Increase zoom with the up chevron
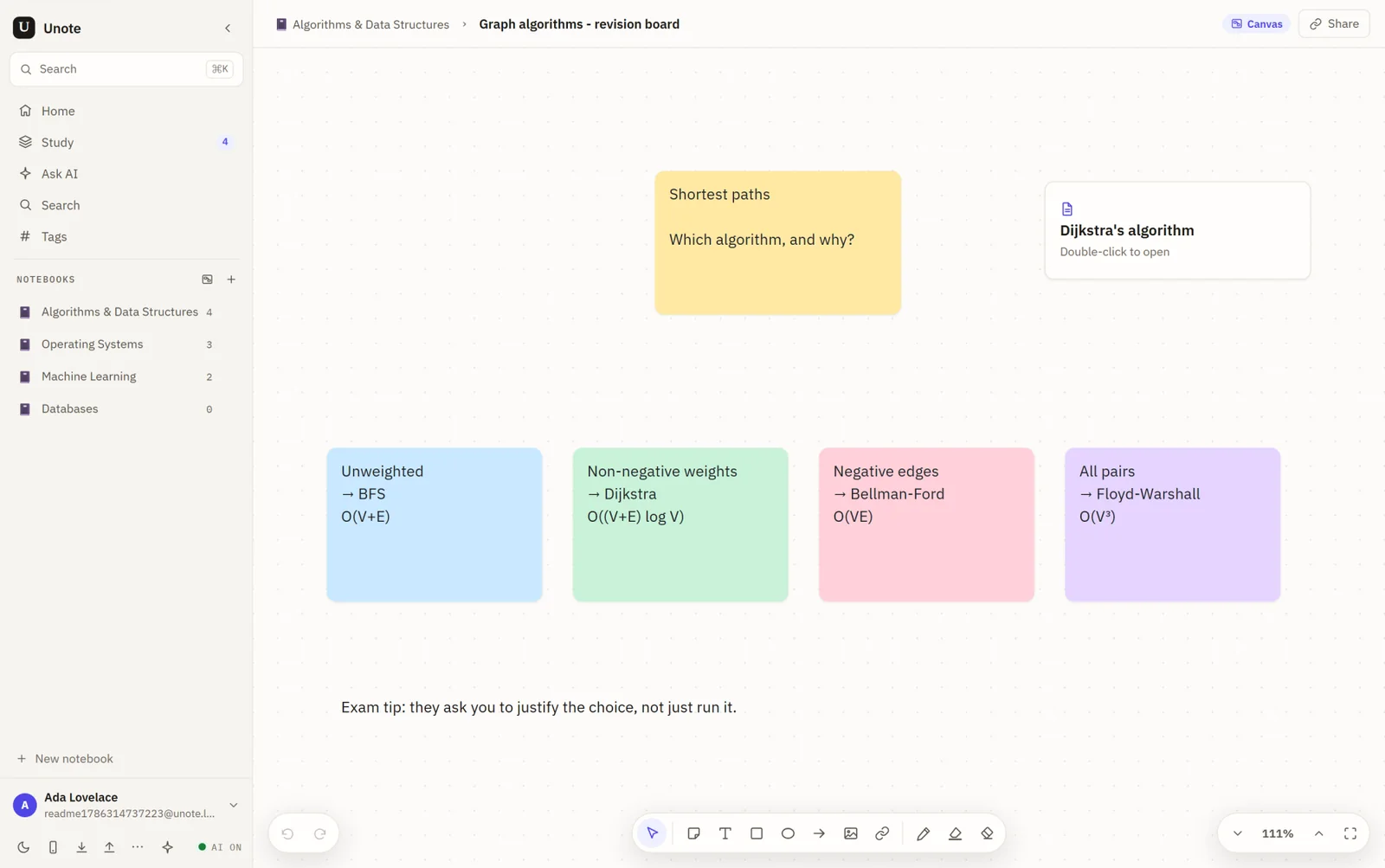The width and height of the screenshot is (1385, 868). click(x=1318, y=833)
